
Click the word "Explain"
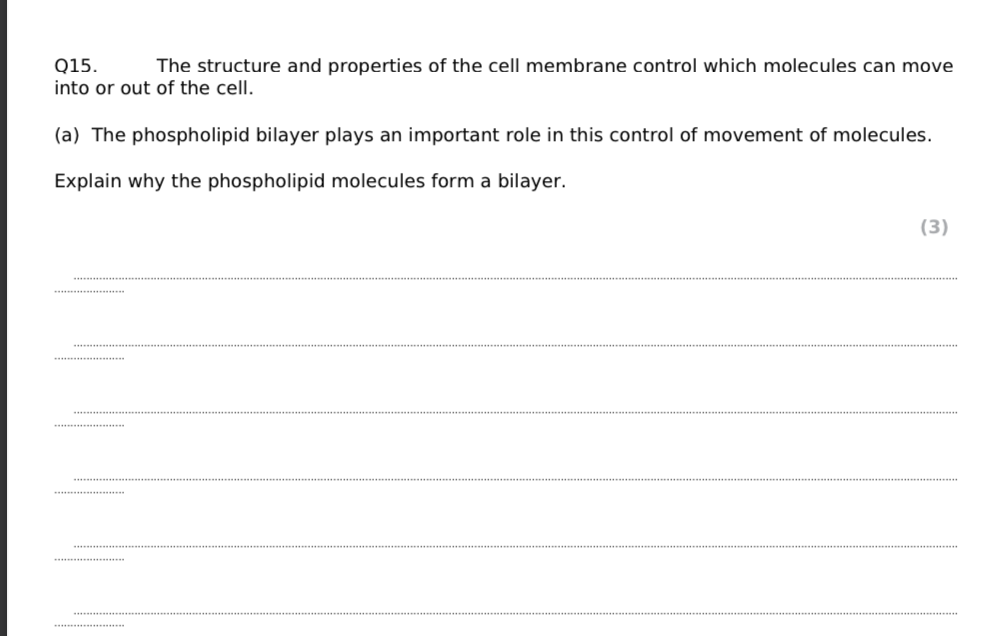[87, 182]
